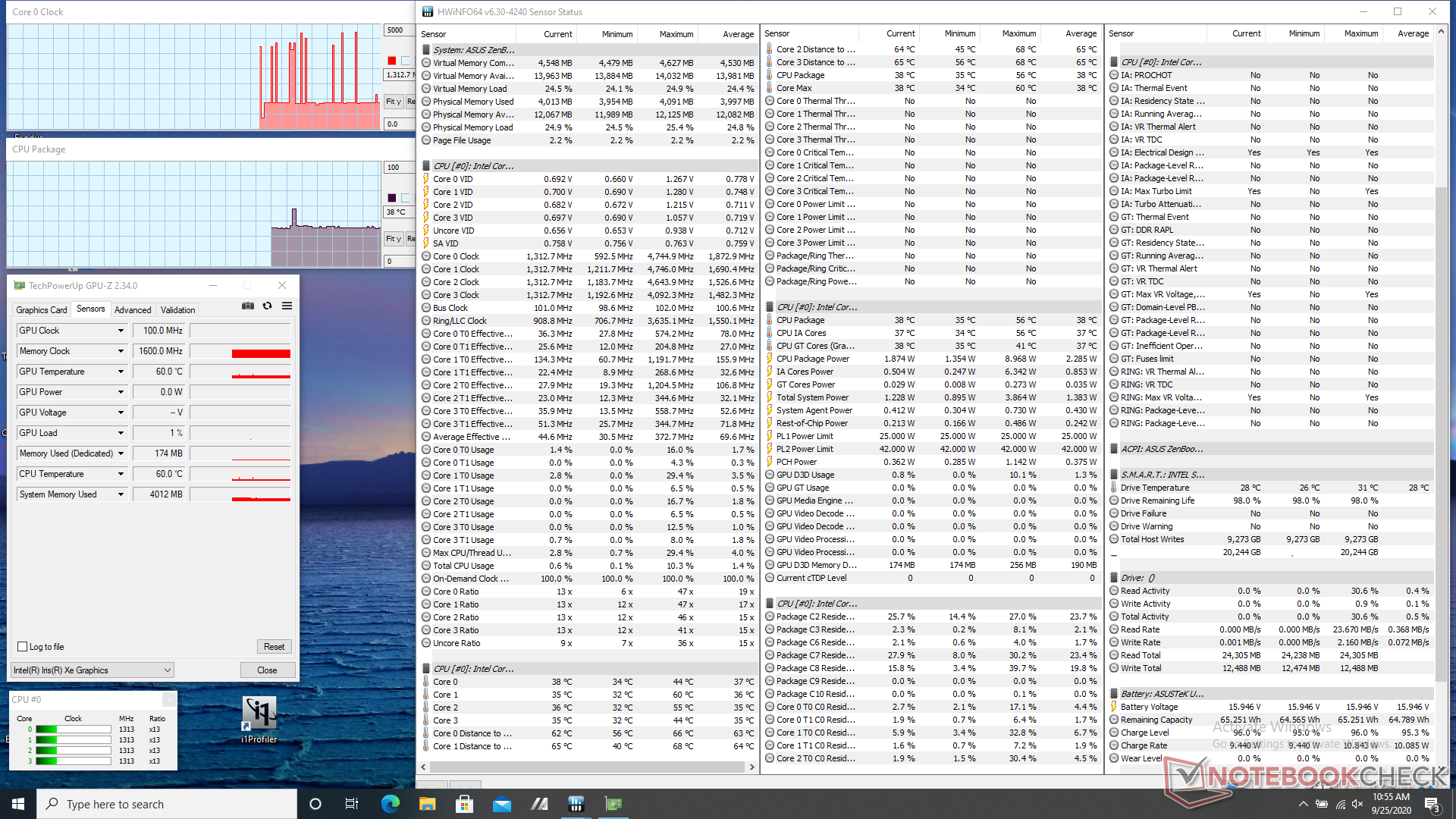Viewport: 1456px width, 819px height.
Task: Select the Total System Power row
Action: pyautogui.click(x=932, y=397)
